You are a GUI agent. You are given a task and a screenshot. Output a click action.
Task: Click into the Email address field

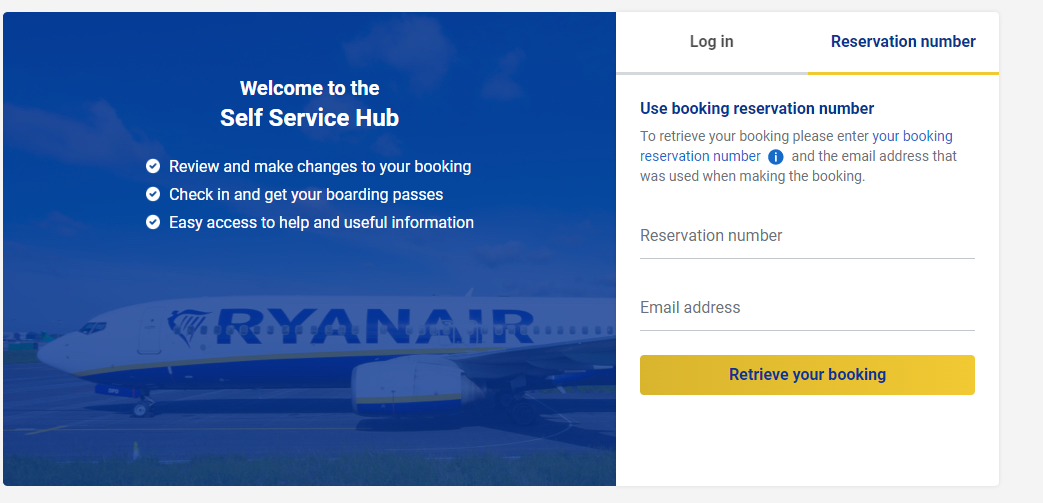(806, 309)
